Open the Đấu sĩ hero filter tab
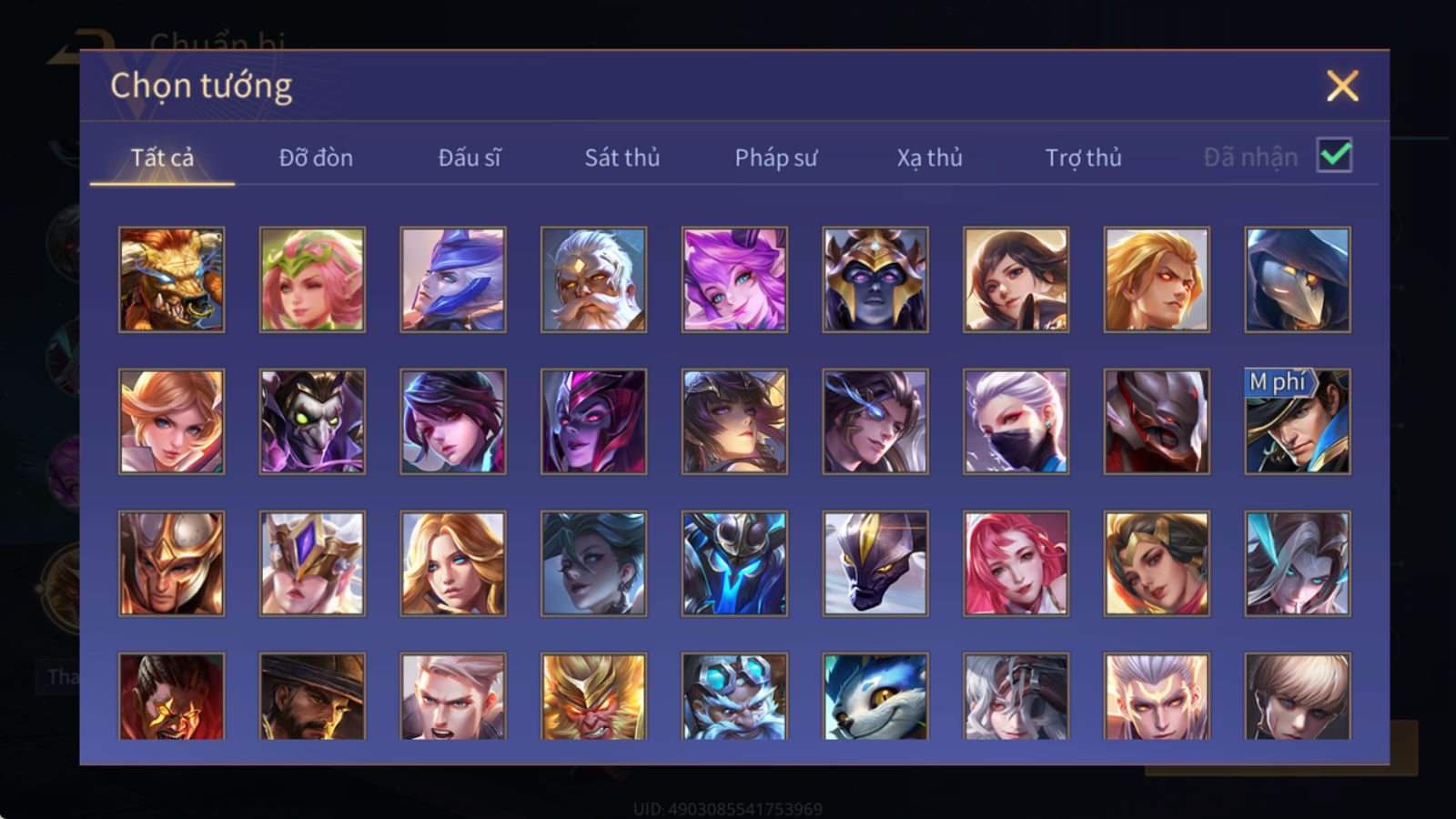The image size is (1456, 819). click(x=470, y=157)
